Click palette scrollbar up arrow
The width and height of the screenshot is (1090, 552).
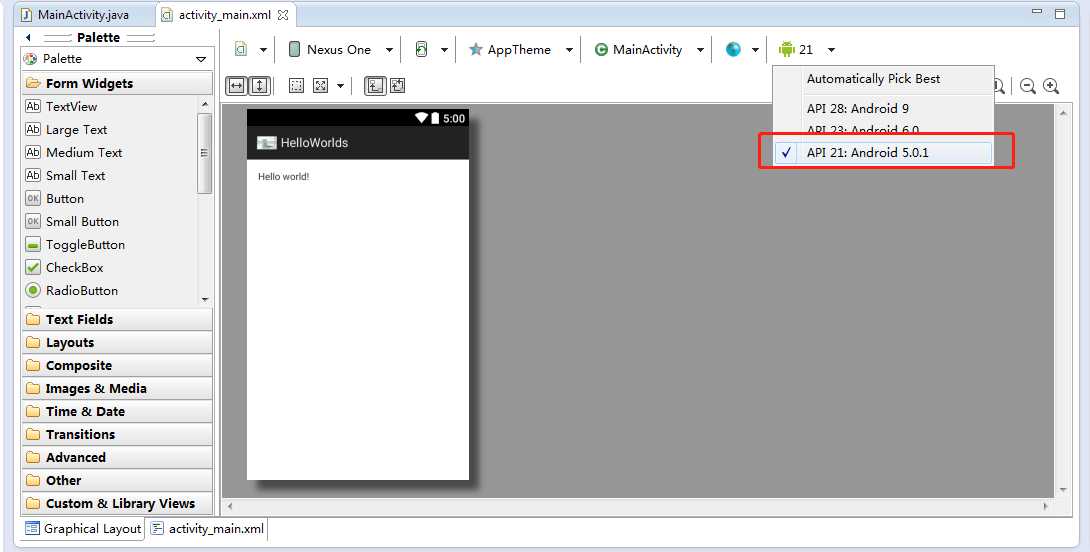point(204,104)
